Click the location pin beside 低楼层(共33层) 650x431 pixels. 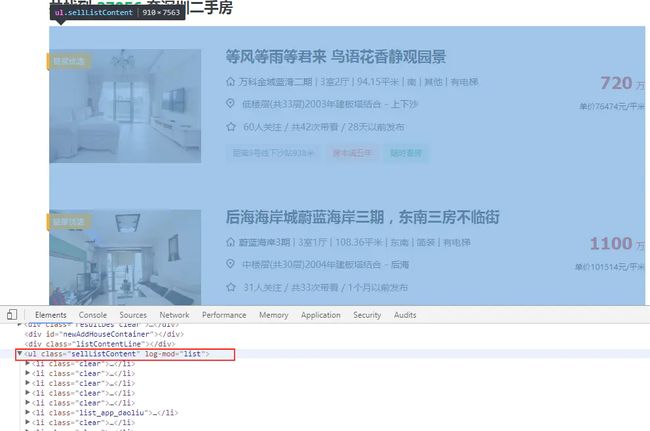point(230,104)
